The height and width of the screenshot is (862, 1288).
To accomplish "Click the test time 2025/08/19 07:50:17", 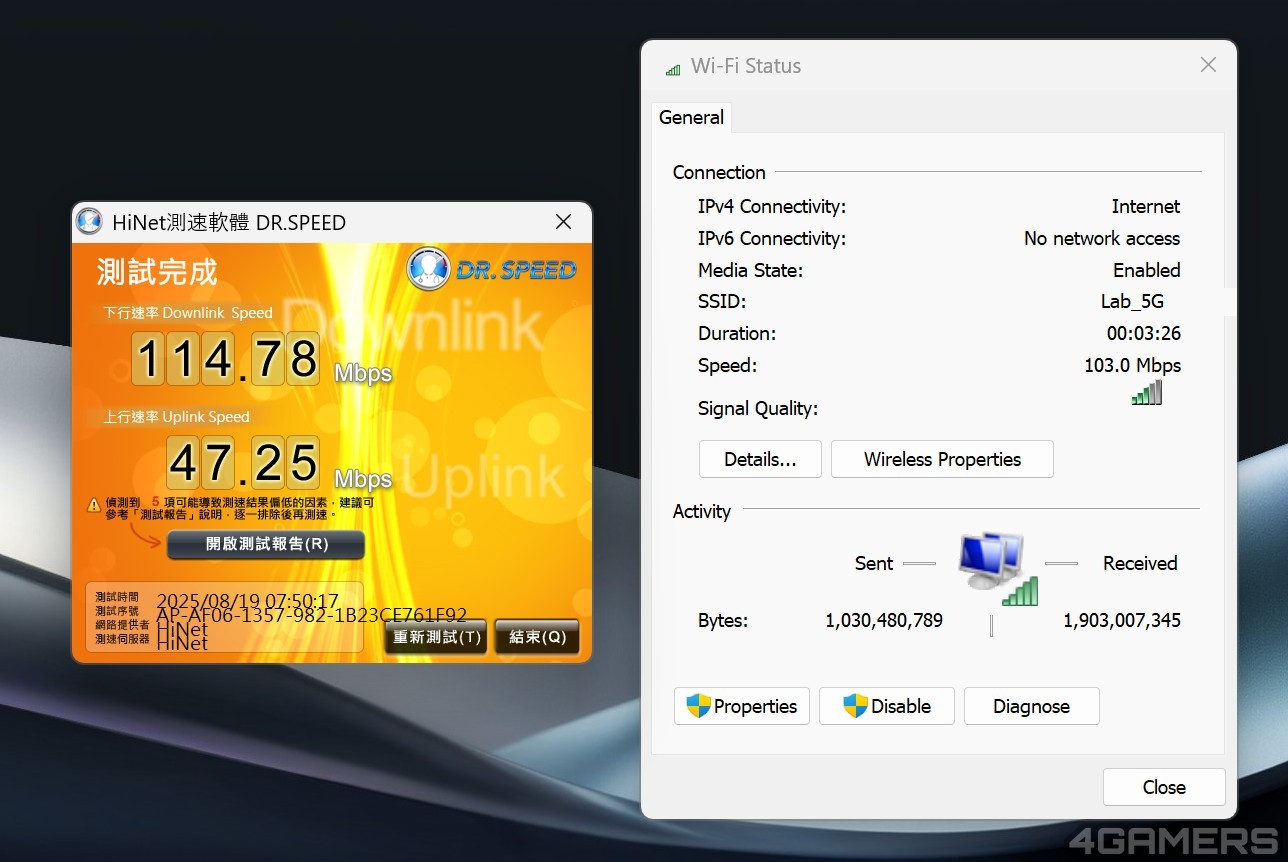I will (x=248, y=602).
